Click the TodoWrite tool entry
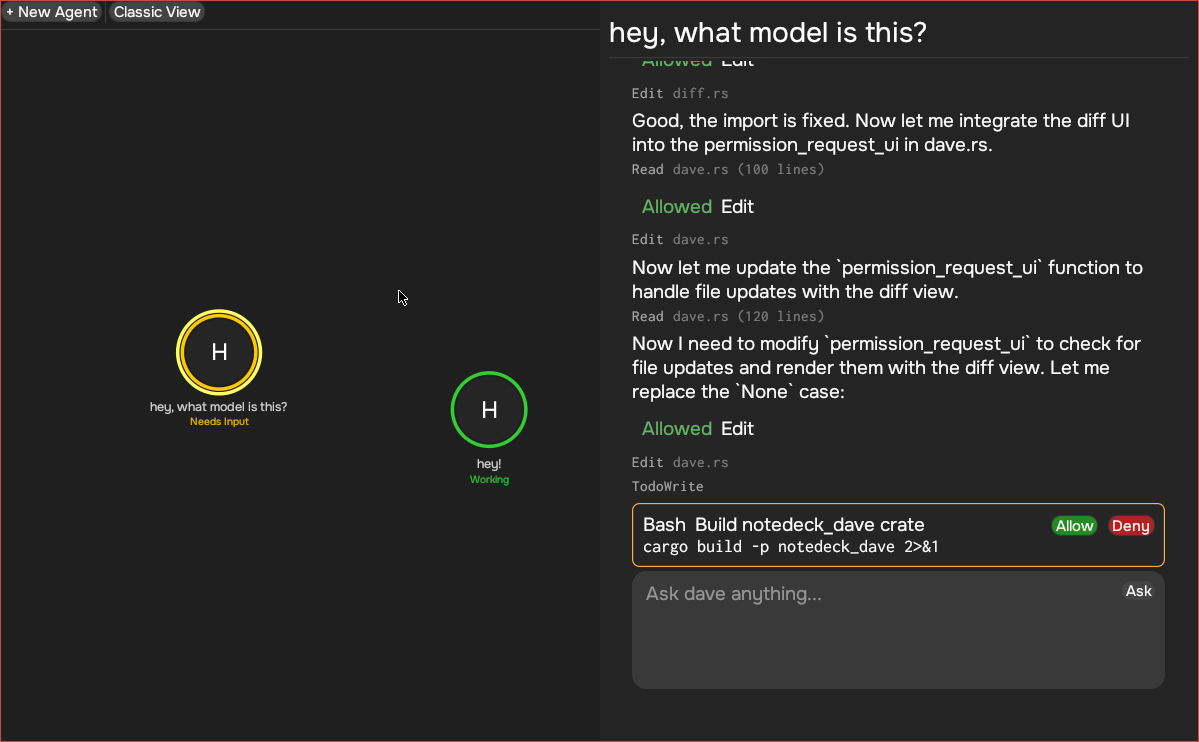The height and width of the screenshot is (742, 1199). (667, 487)
